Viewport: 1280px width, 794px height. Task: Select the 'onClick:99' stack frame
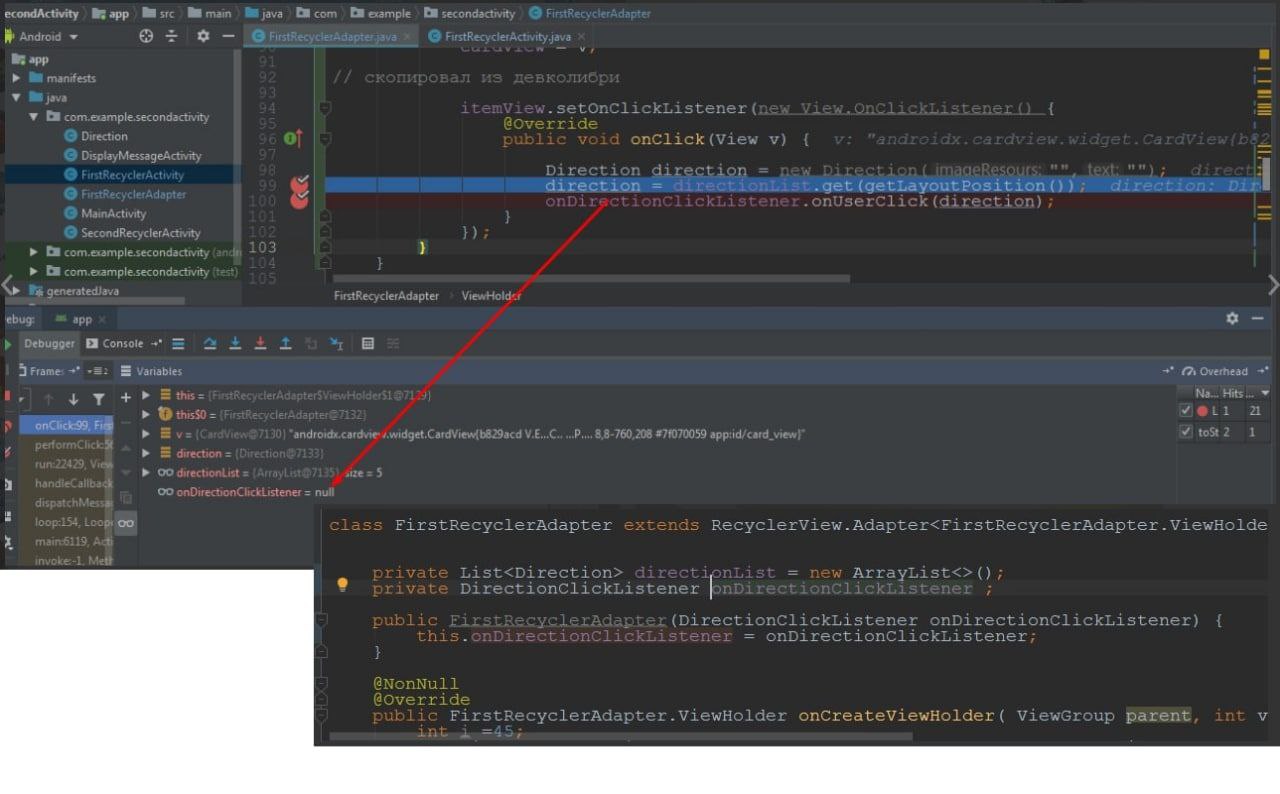pyautogui.click(x=67, y=425)
